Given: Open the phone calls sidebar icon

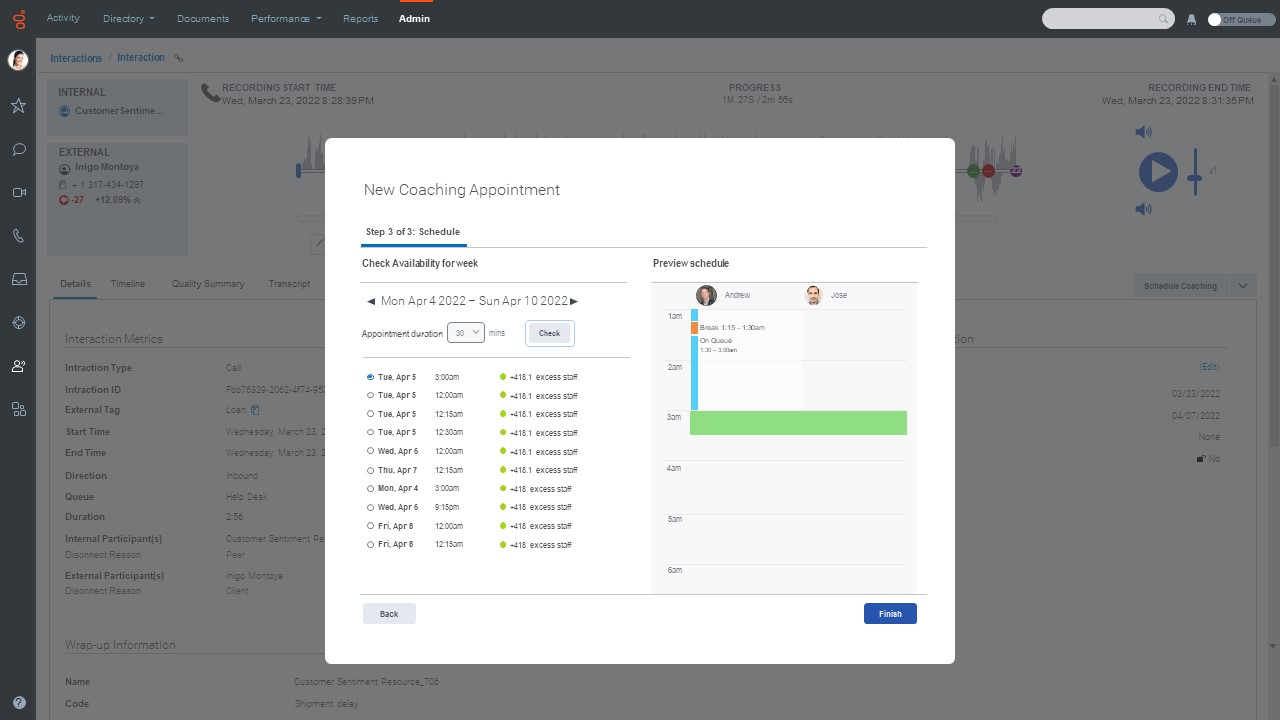Looking at the screenshot, I should [x=18, y=236].
